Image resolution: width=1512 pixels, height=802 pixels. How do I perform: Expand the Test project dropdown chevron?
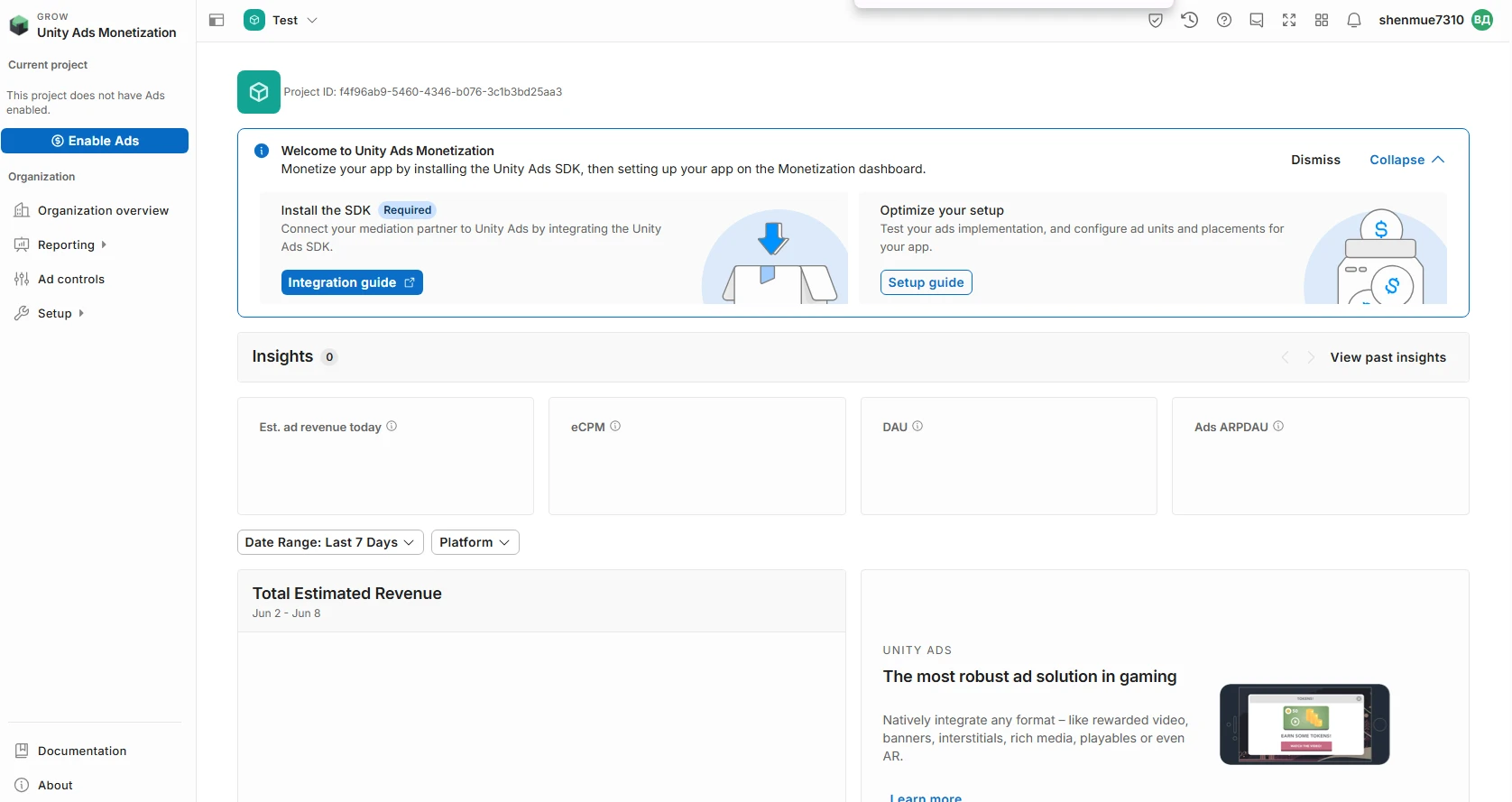[312, 20]
